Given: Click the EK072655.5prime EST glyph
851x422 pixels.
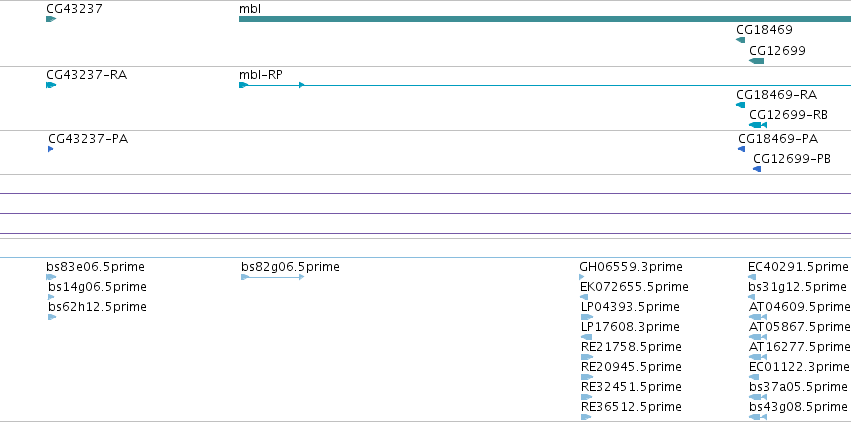Looking at the screenshot, I should pos(584,297).
